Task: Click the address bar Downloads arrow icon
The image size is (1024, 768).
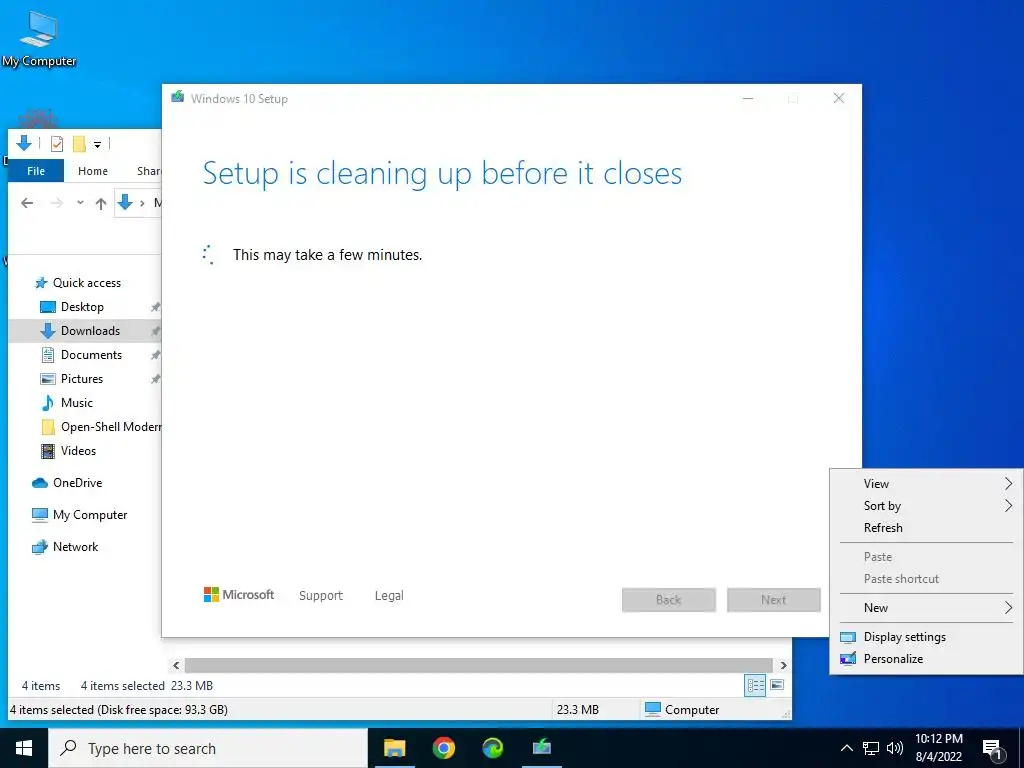Action: pos(125,202)
